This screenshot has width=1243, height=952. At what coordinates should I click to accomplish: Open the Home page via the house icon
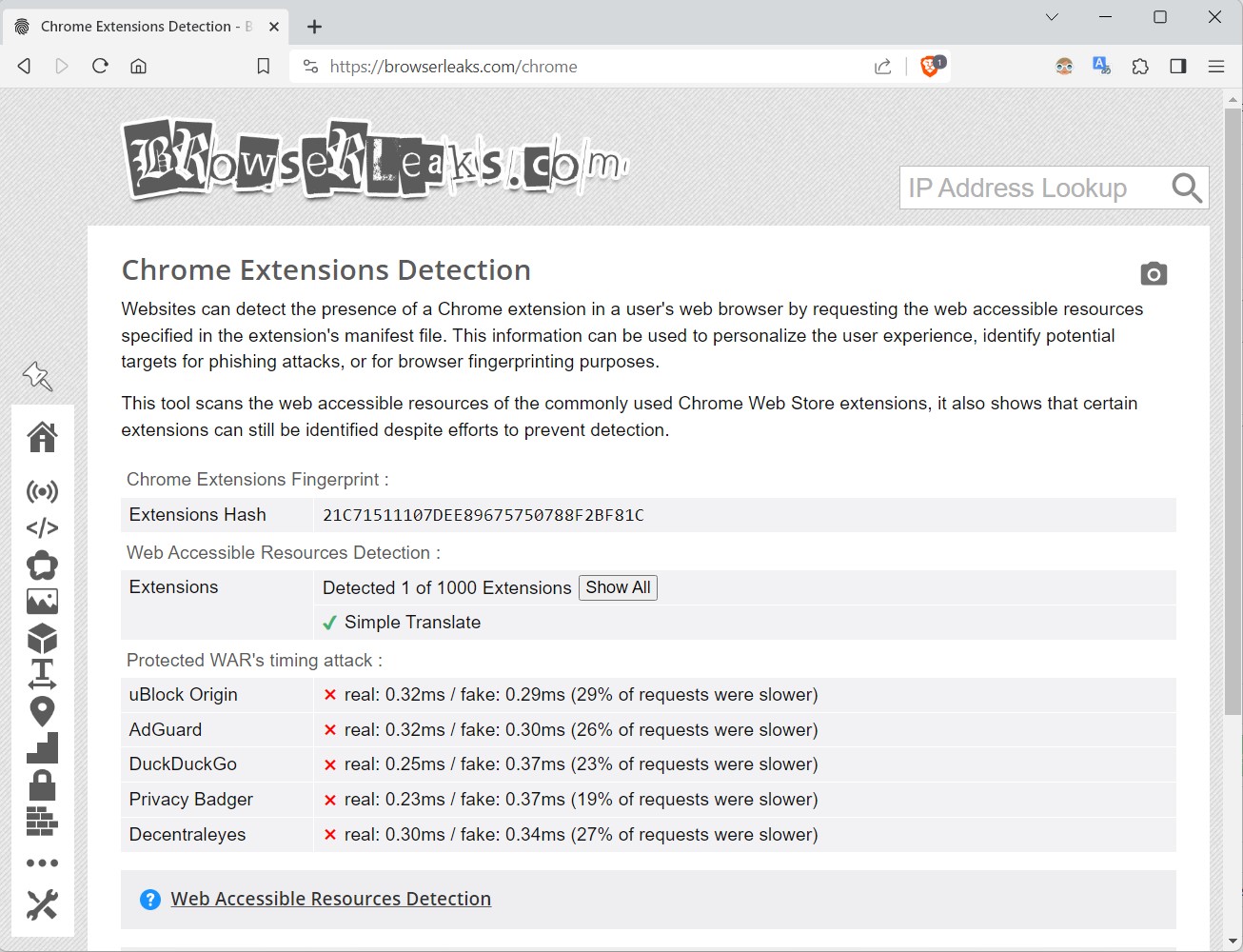point(42,437)
